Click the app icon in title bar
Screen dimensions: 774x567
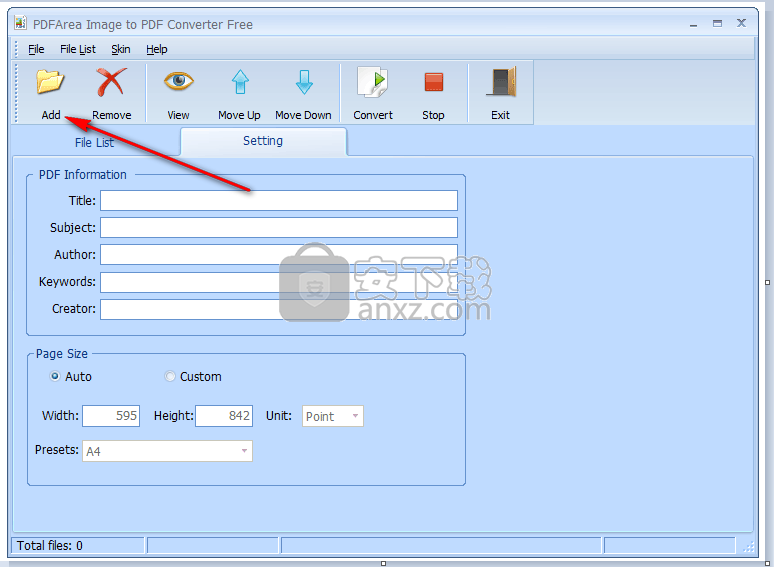tap(20, 23)
